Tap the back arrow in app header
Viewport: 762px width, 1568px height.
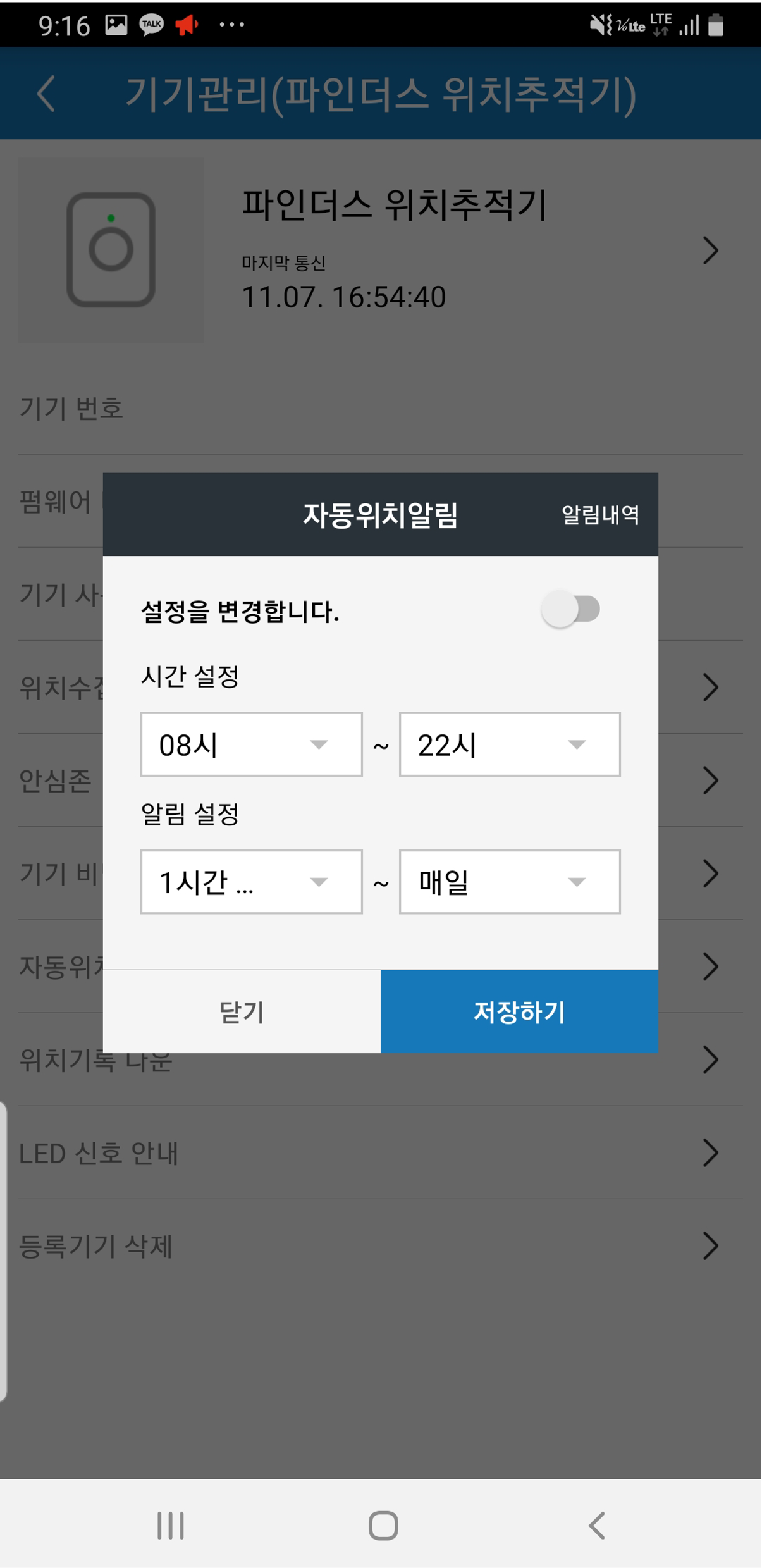(46, 94)
